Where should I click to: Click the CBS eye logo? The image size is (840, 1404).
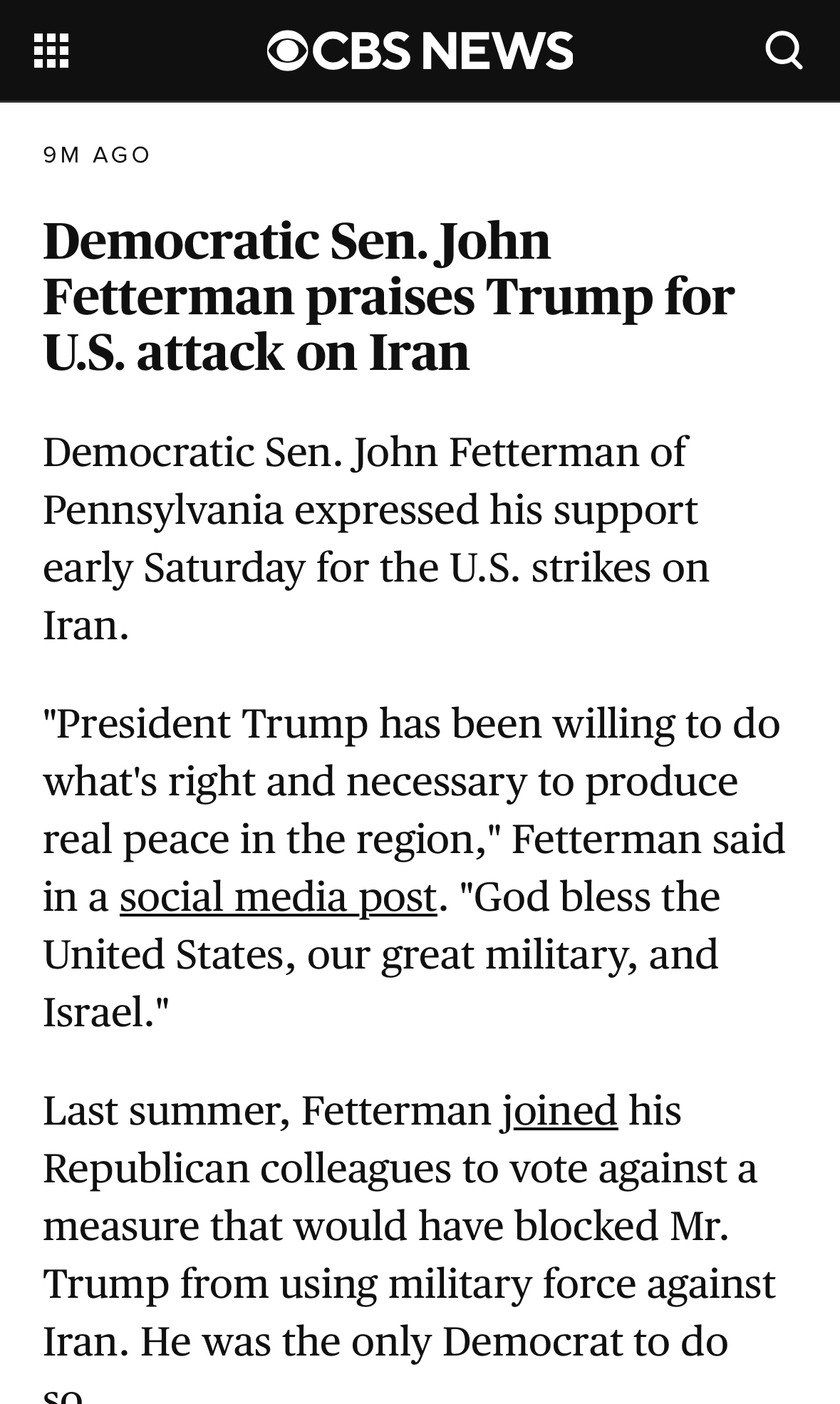[287, 51]
